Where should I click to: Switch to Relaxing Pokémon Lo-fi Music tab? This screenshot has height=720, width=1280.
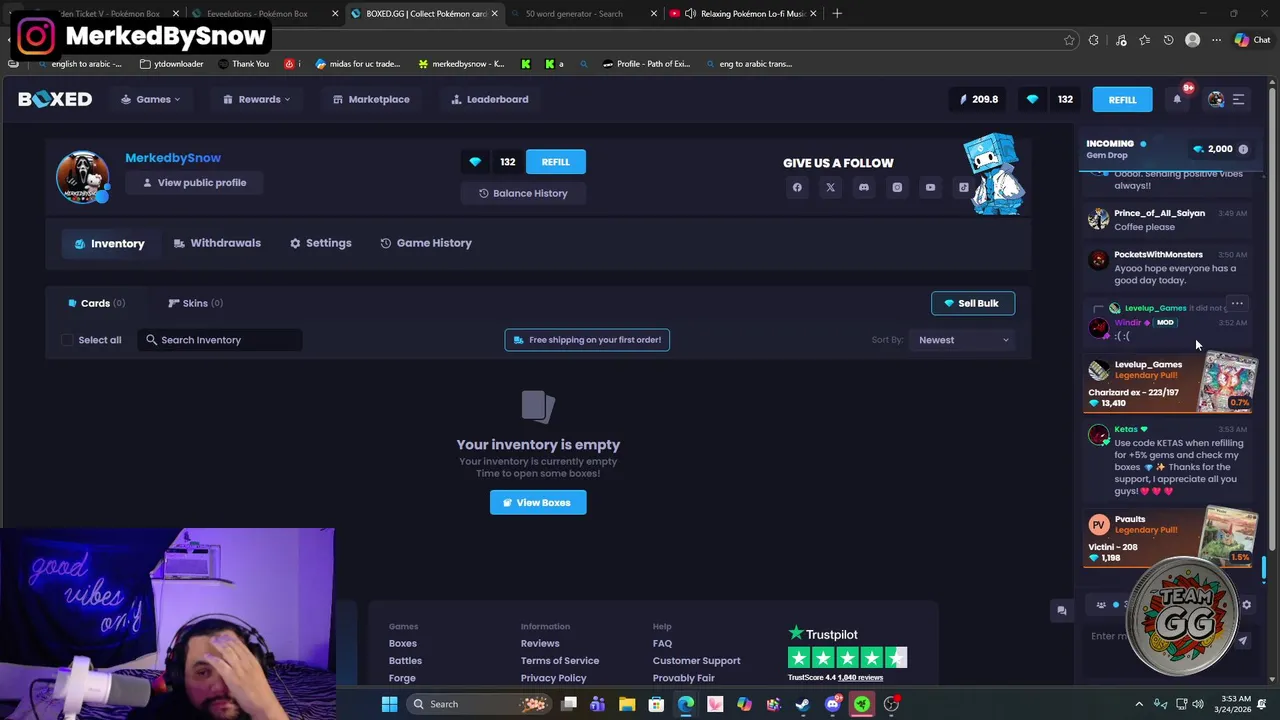[x=742, y=14]
